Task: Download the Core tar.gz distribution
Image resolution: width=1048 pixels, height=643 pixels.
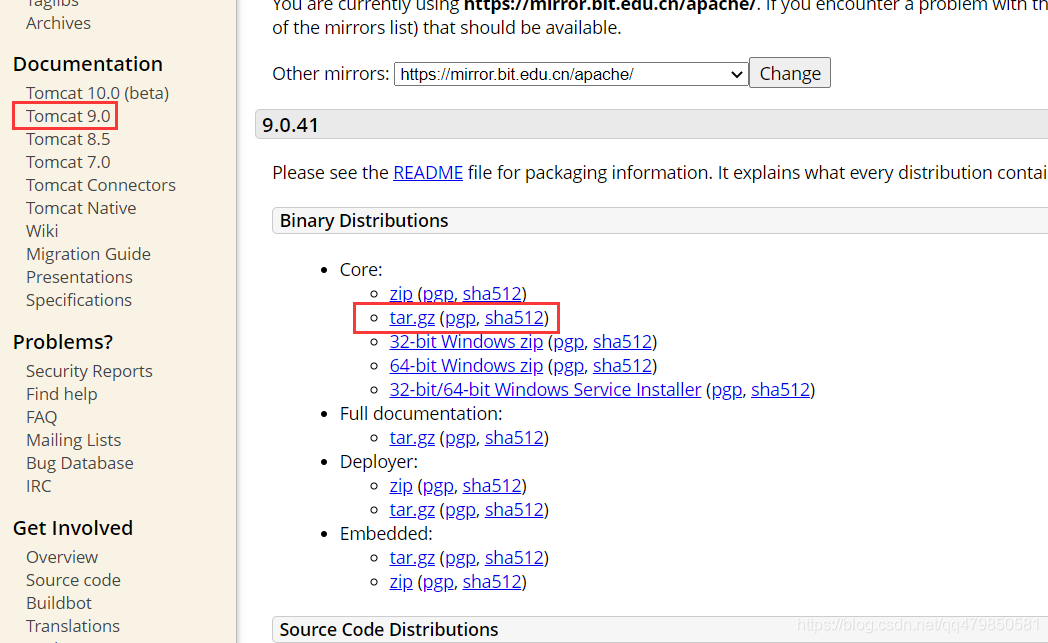Action: pos(412,317)
